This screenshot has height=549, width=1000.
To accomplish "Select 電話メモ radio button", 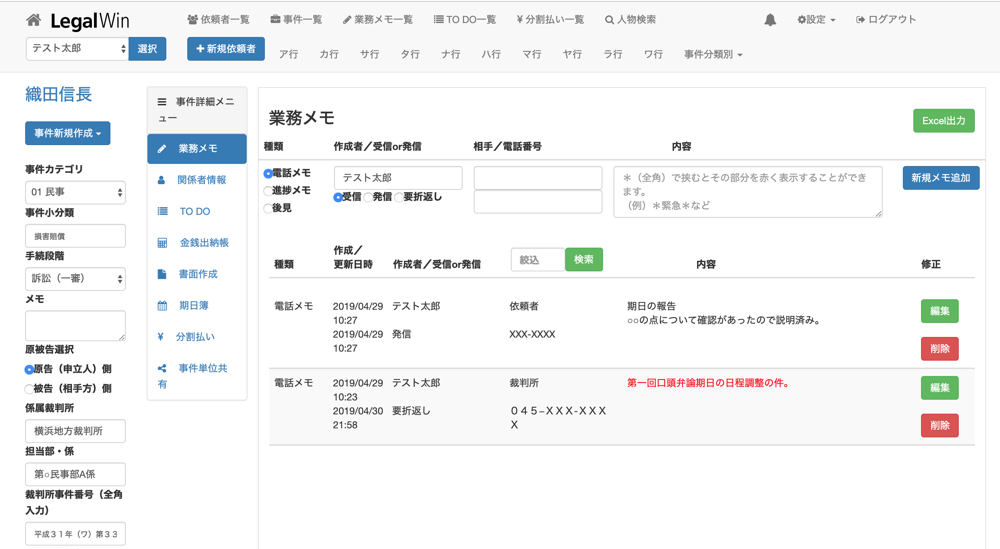I will 268,173.
